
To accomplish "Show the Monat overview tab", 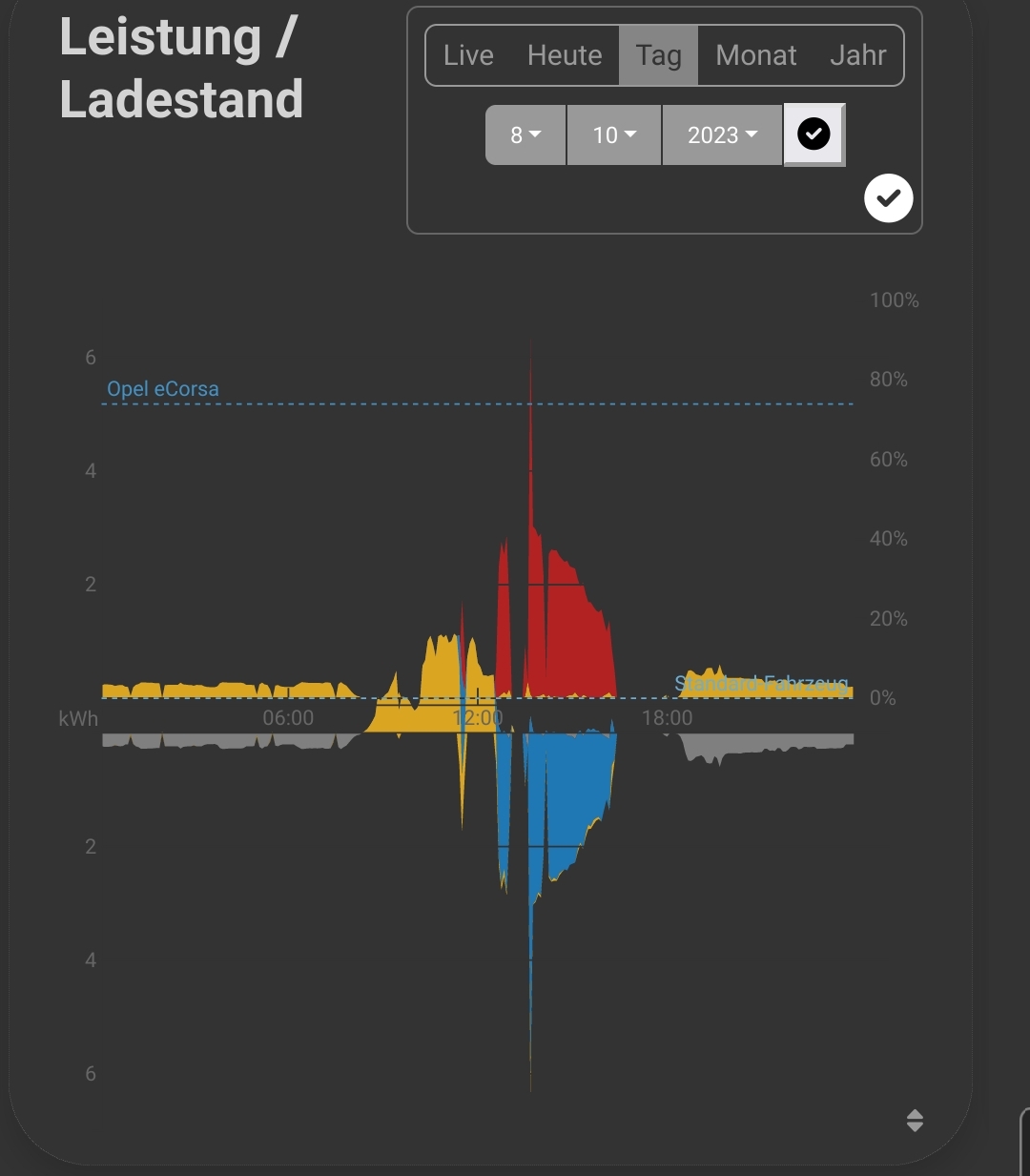I will tap(755, 55).
